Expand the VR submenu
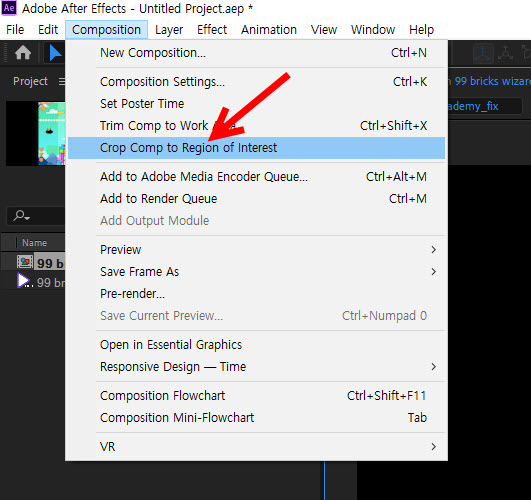Viewport: 531px width, 500px height. 256,446
